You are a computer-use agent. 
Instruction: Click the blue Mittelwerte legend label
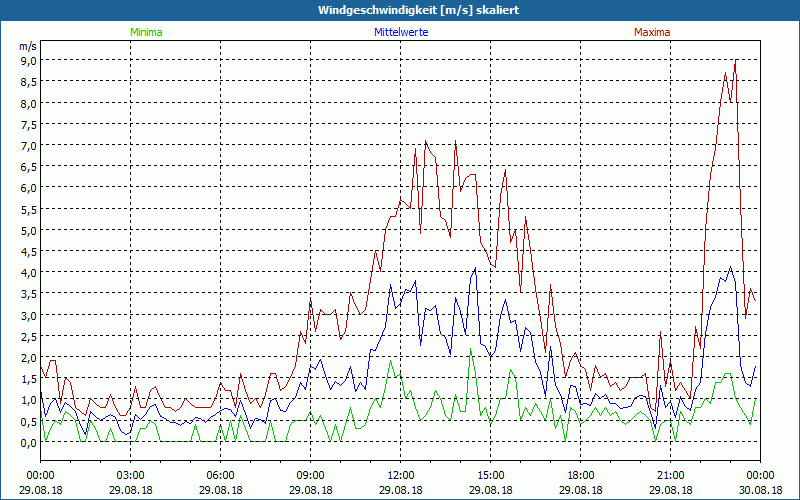point(401,32)
